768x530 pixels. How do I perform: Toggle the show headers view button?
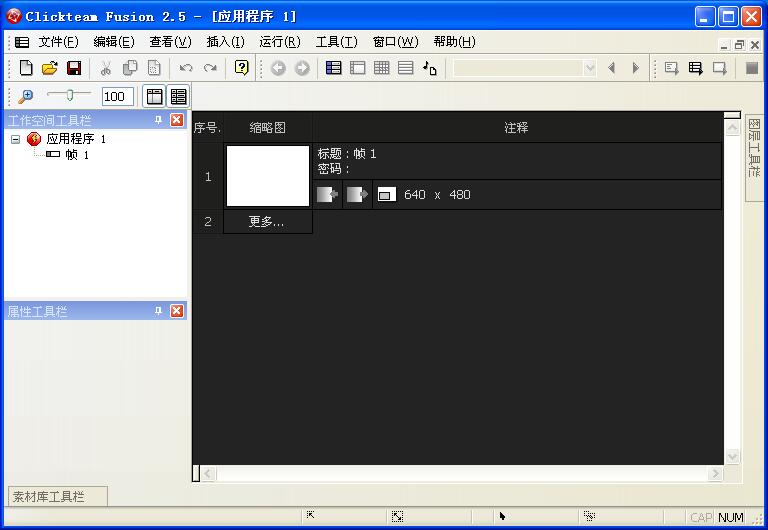coord(154,96)
